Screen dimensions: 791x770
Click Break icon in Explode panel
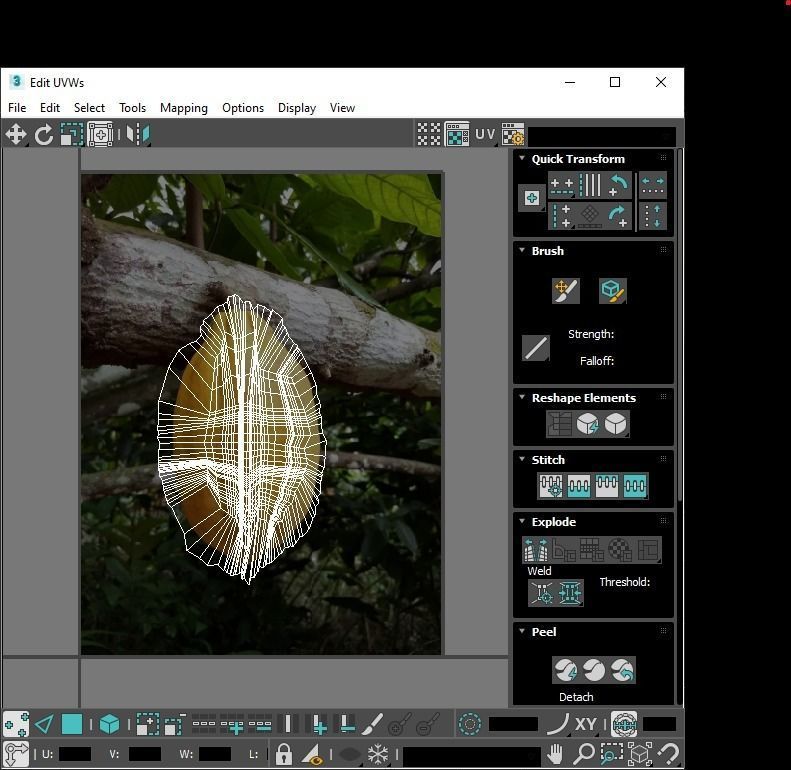pyautogui.click(x=536, y=550)
